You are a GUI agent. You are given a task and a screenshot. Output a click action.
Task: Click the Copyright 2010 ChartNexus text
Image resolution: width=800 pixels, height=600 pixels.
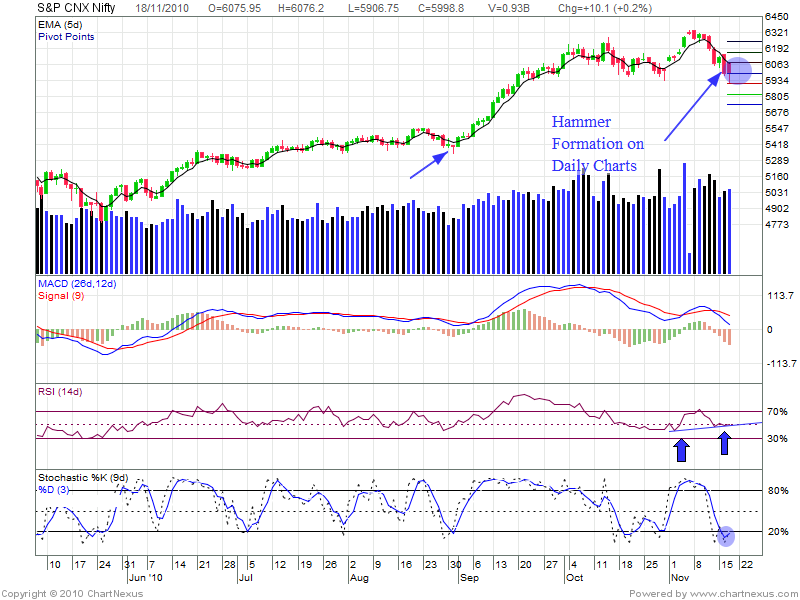pos(72,593)
